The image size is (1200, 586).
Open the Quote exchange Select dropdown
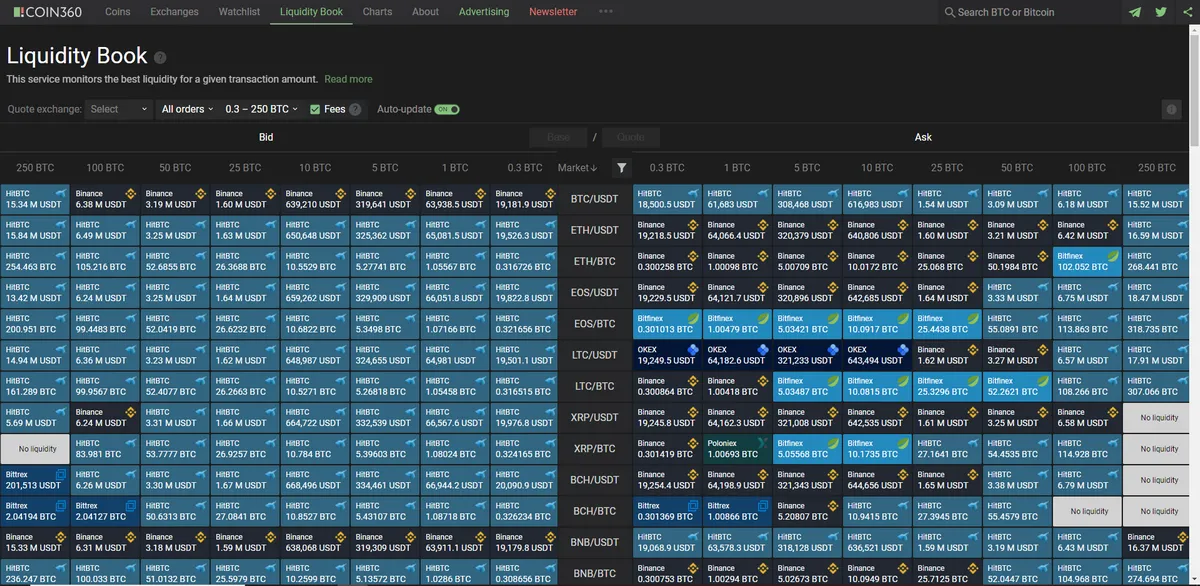click(x=119, y=109)
